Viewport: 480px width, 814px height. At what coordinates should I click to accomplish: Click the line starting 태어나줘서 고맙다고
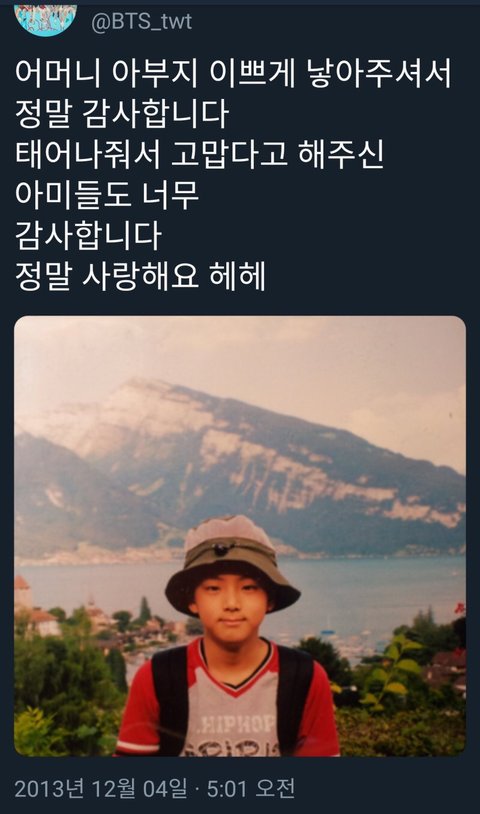point(199,154)
